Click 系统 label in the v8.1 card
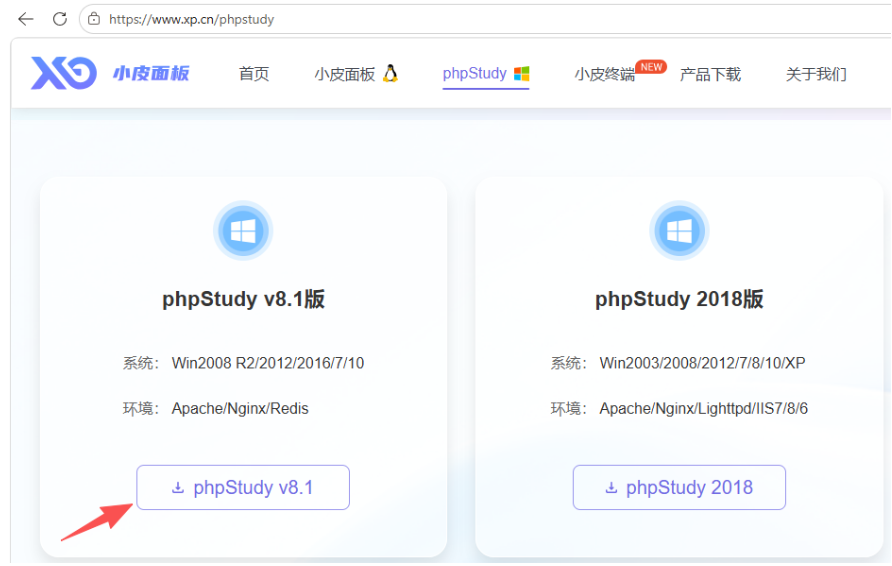Viewport: 892px width, 566px height. tap(141, 363)
